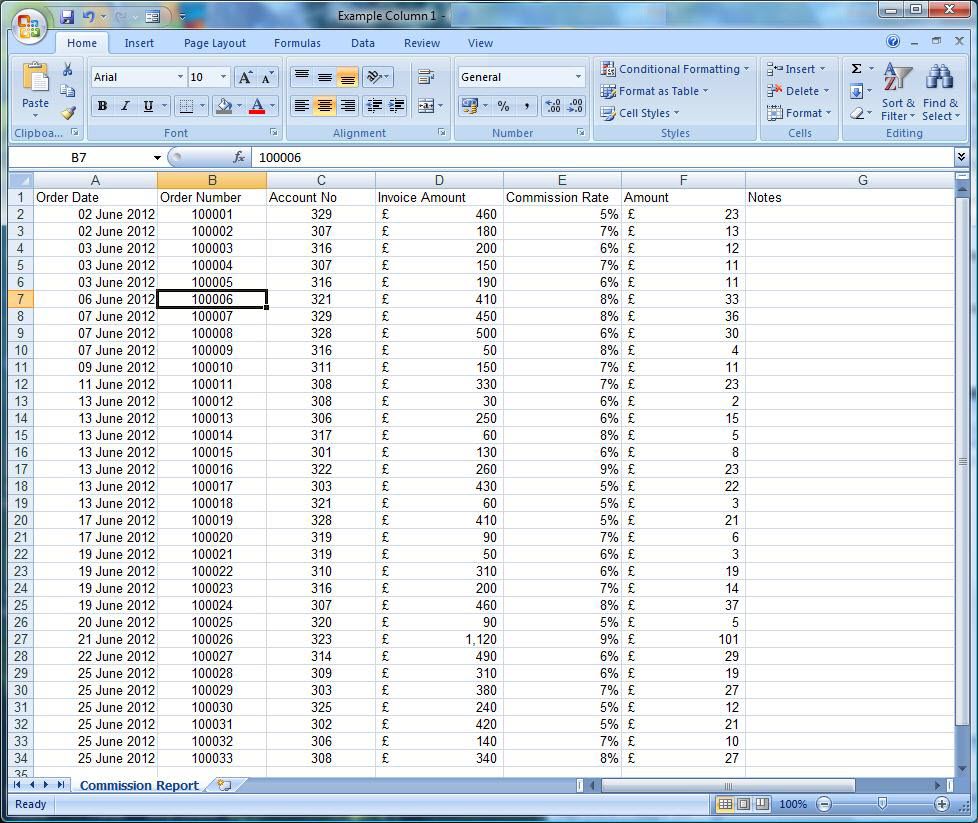This screenshot has width=978, height=823.
Task: Click the Comma Style icon
Action: [x=527, y=105]
